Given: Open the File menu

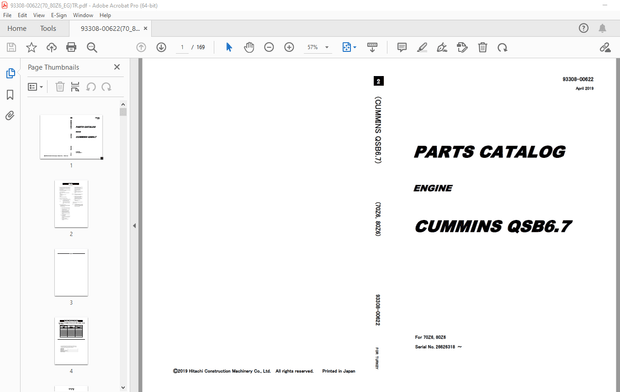Looking at the screenshot, I should click(x=7, y=15).
